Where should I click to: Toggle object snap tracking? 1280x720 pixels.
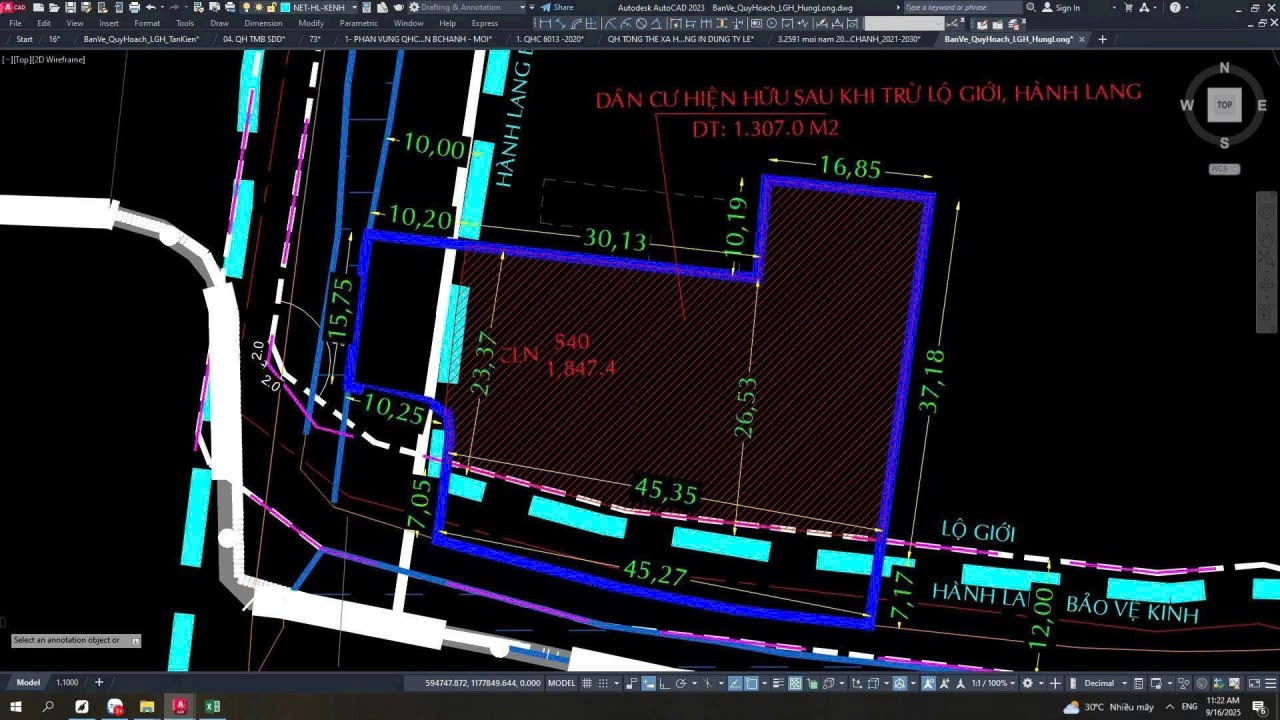pos(735,683)
